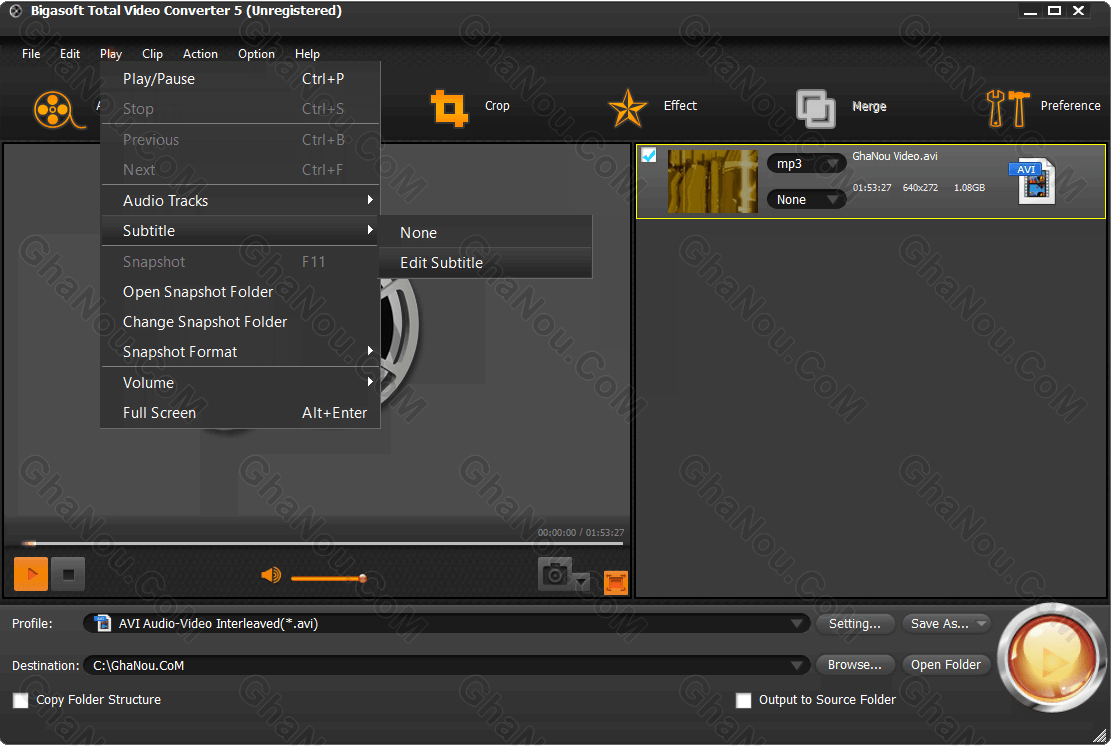This screenshot has height=746, width=1112.
Task: Click the Browse... button
Action: [855, 664]
